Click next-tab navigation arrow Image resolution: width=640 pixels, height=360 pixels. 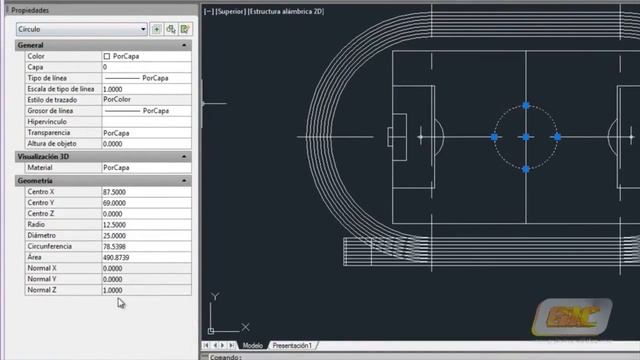point(223,346)
